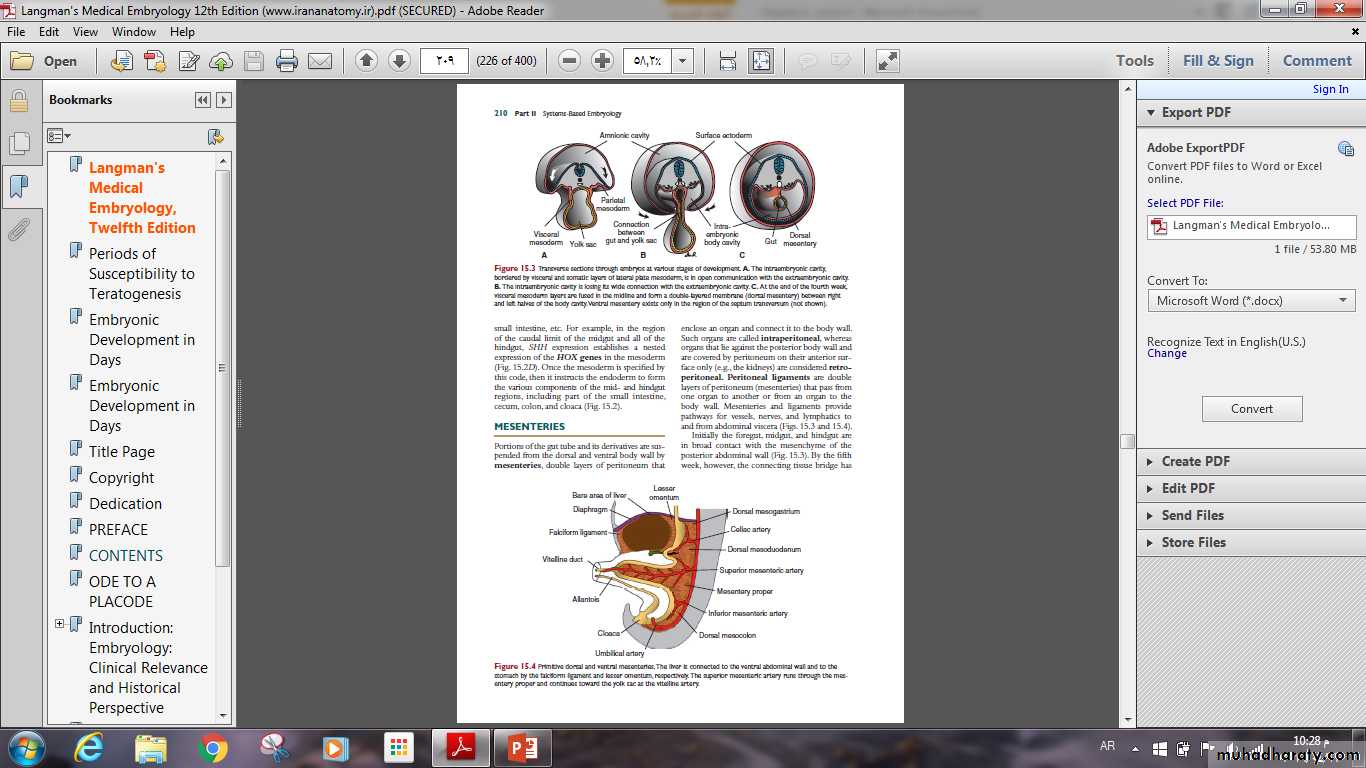
Task: Toggle the Bookmarks navigation panel button
Action: pos(18,187)
